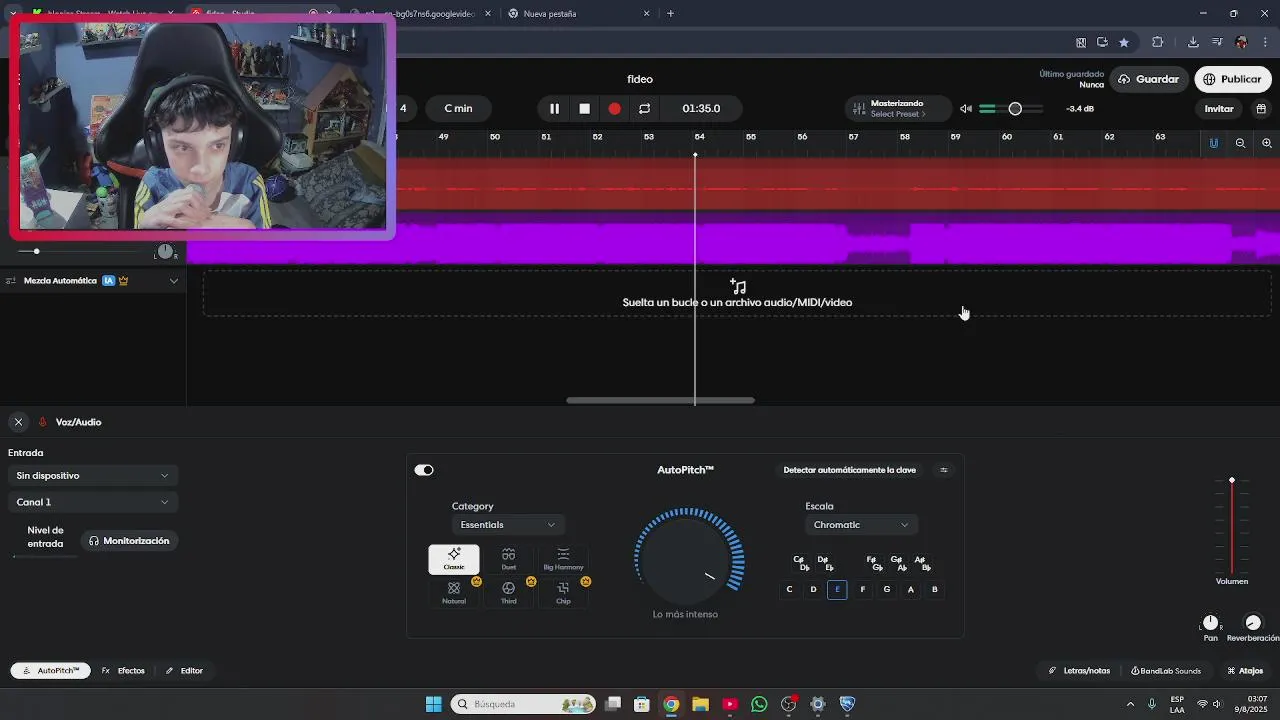This screenshot has width=1280, height=720.
Task: Click the 01:35.0 time display
Action: click(701, 108)
